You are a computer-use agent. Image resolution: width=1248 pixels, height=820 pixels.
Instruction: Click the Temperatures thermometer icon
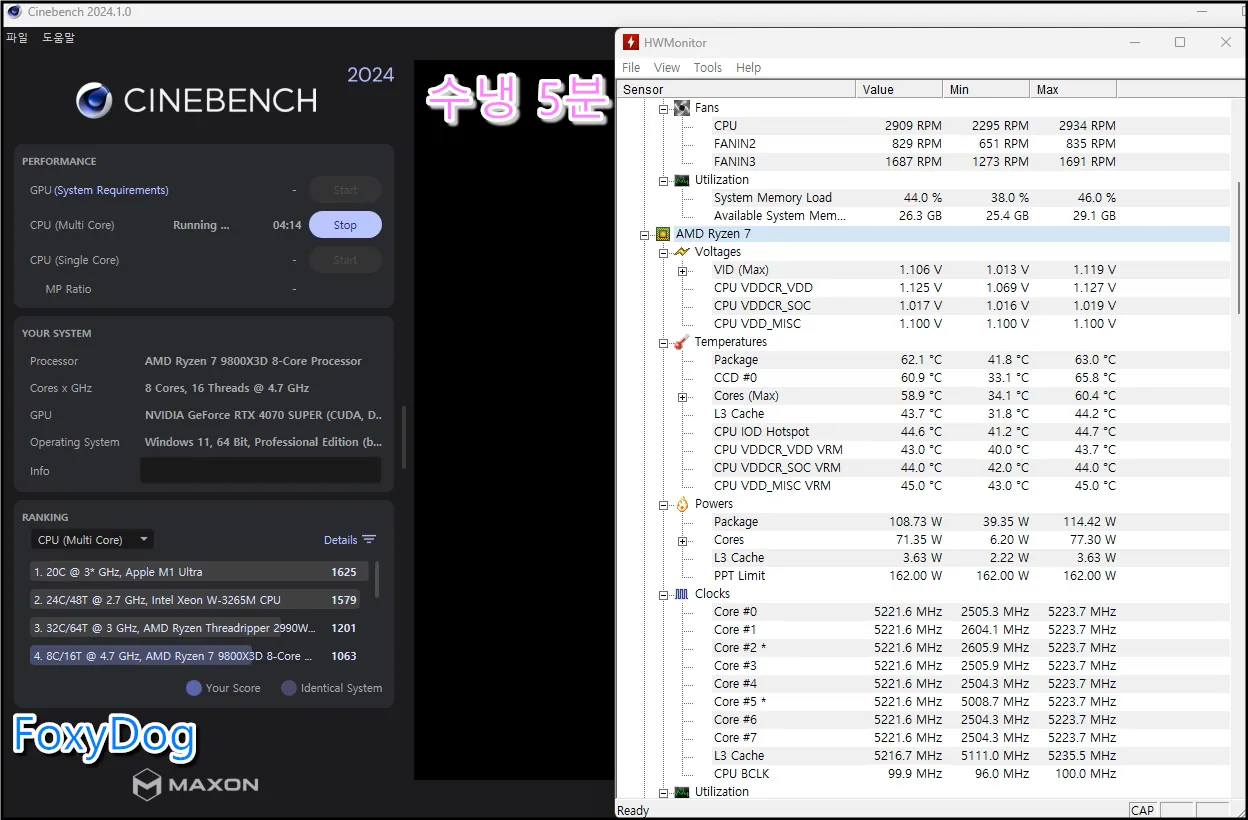682,342
